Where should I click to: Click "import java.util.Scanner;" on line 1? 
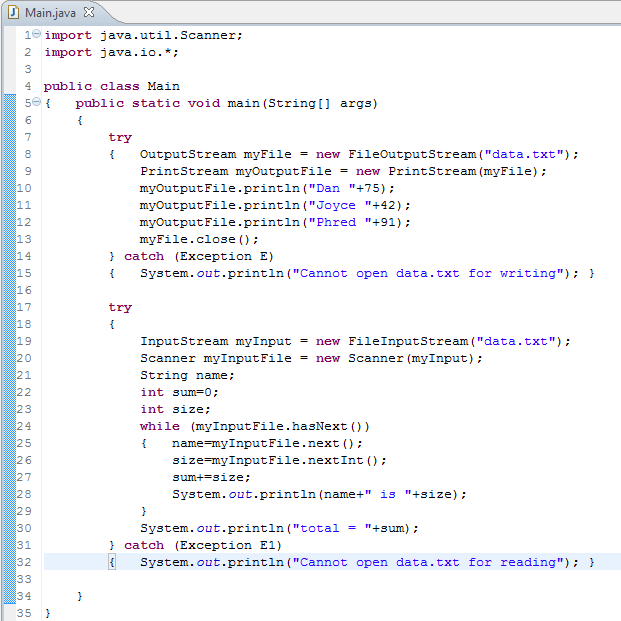point(143,35)
